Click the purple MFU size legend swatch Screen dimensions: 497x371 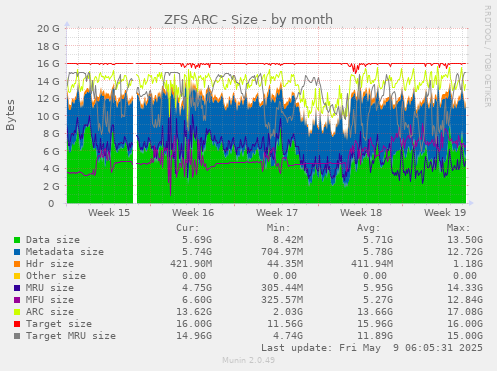pyautogui.click(x=17, y=300)
